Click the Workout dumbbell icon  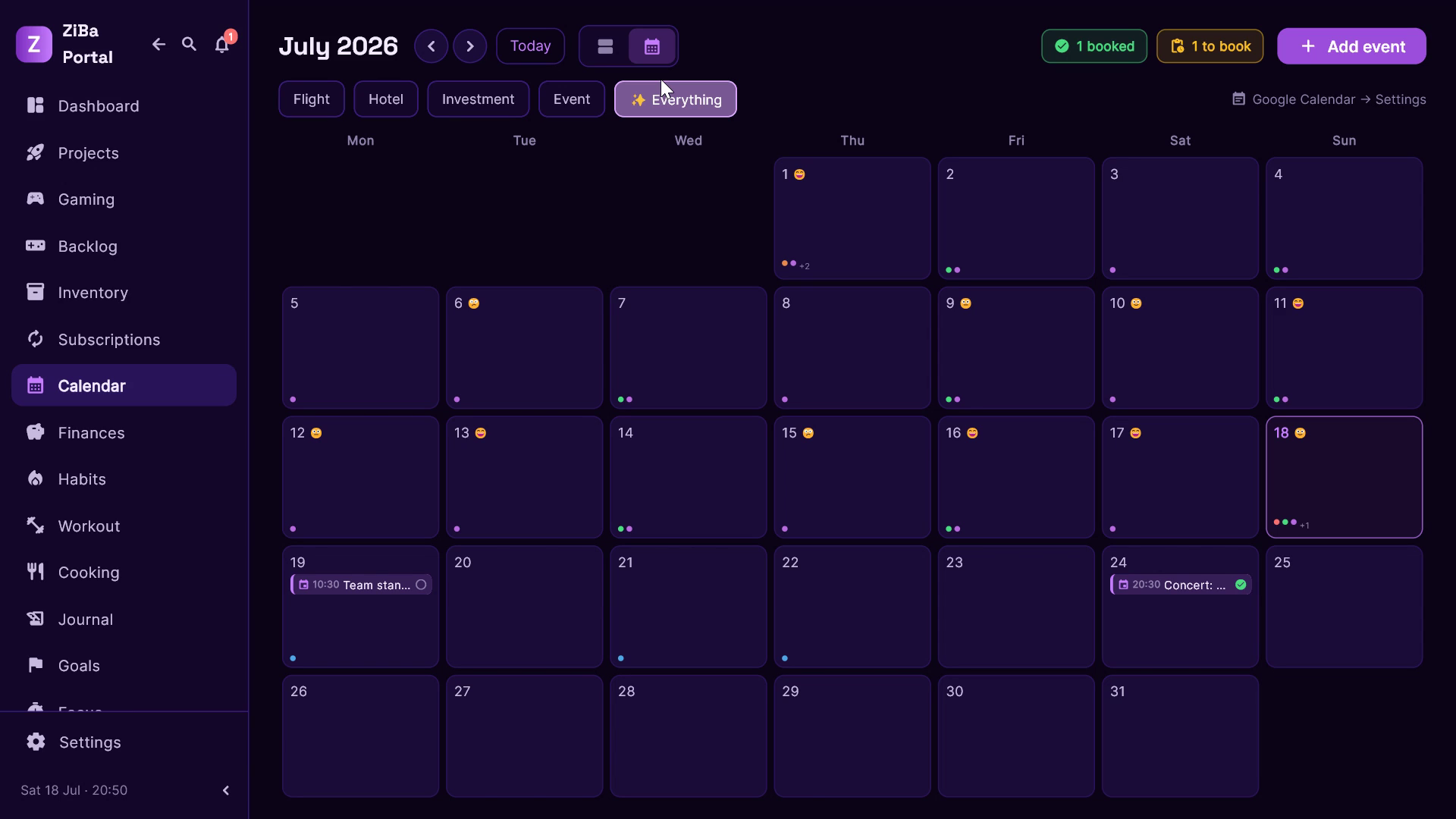tap(36, 526)
